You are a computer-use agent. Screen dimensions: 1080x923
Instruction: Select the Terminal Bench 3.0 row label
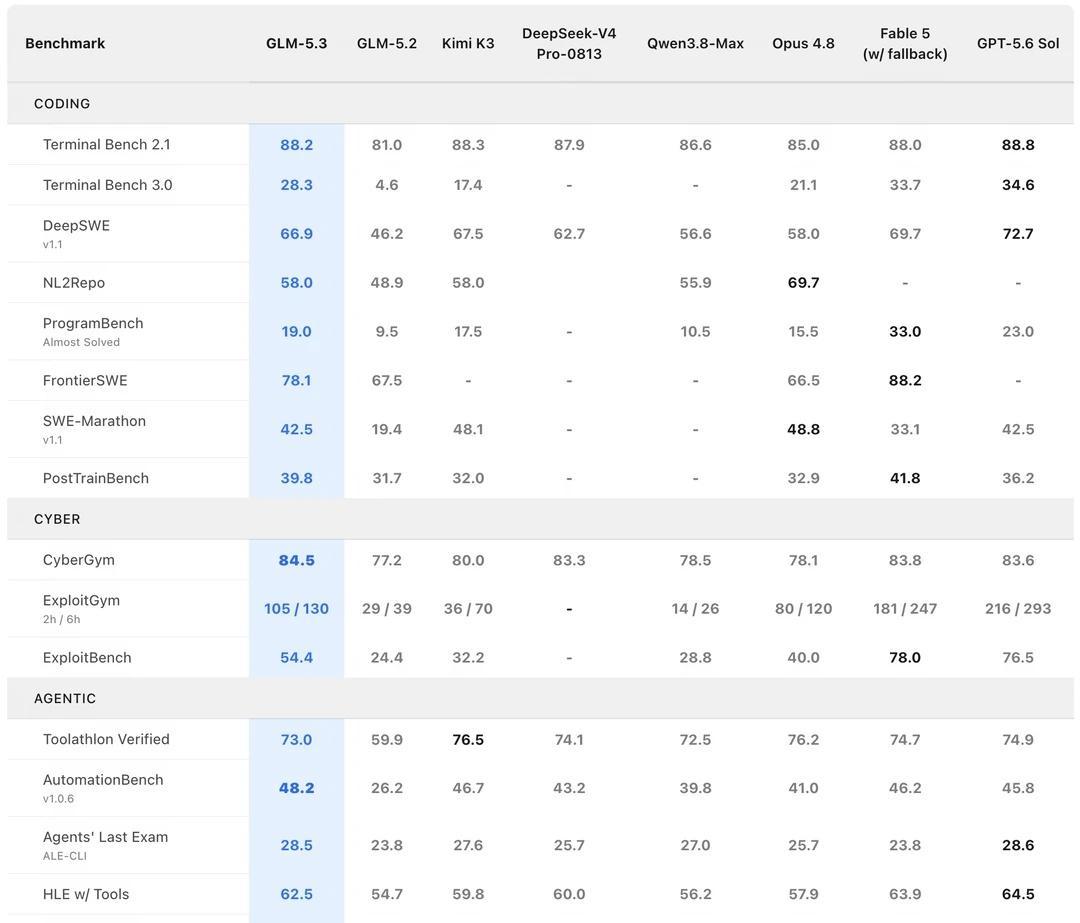pyautogui.click(x=107, y=185)
